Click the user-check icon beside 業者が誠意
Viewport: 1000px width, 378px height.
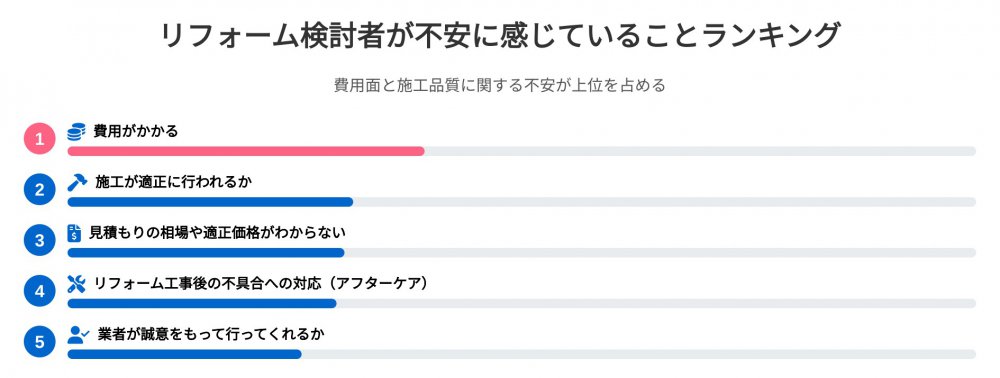click(x=78, y=335)
